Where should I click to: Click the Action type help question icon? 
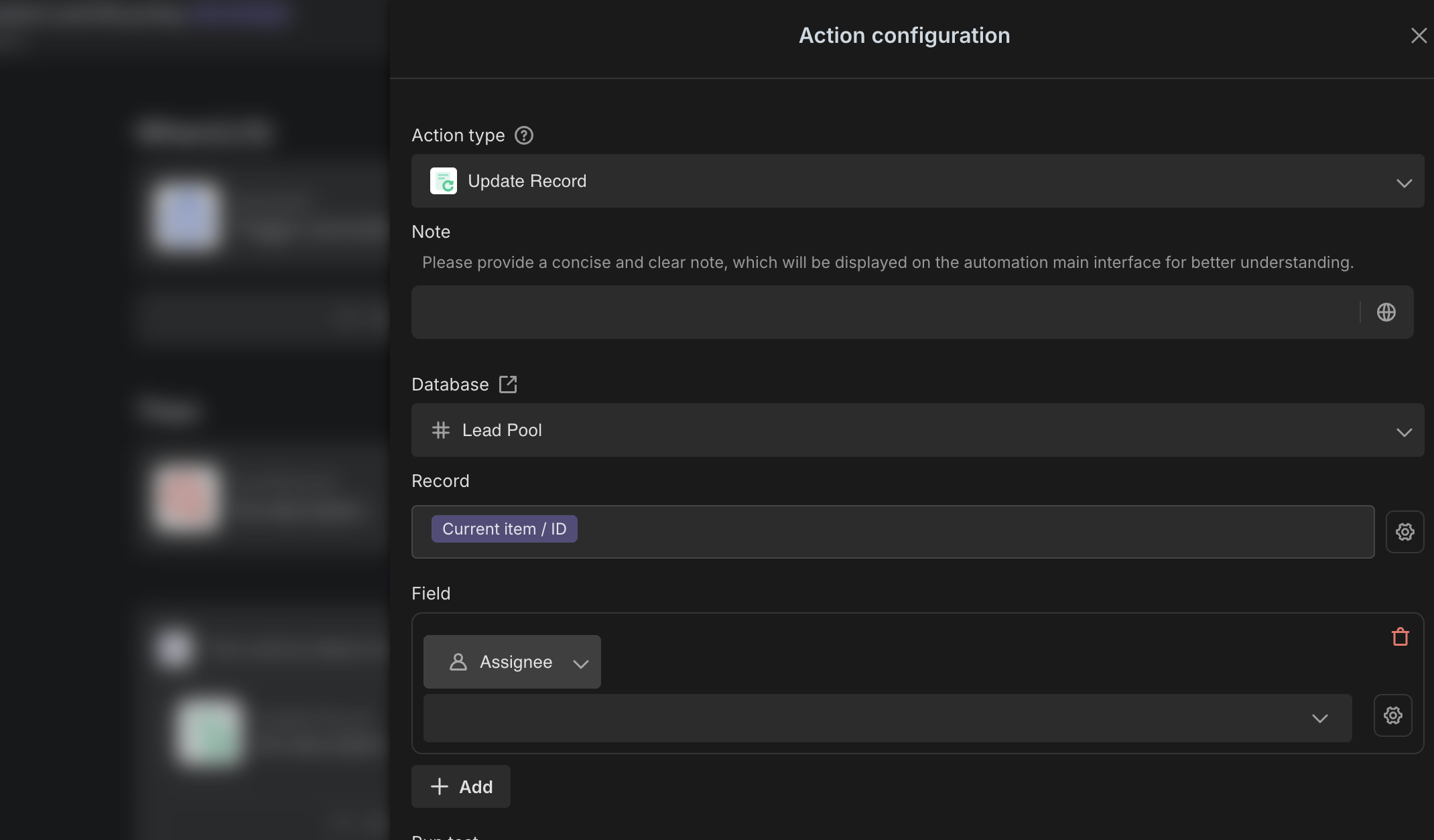pyautogui.click(x=523, y=135)
